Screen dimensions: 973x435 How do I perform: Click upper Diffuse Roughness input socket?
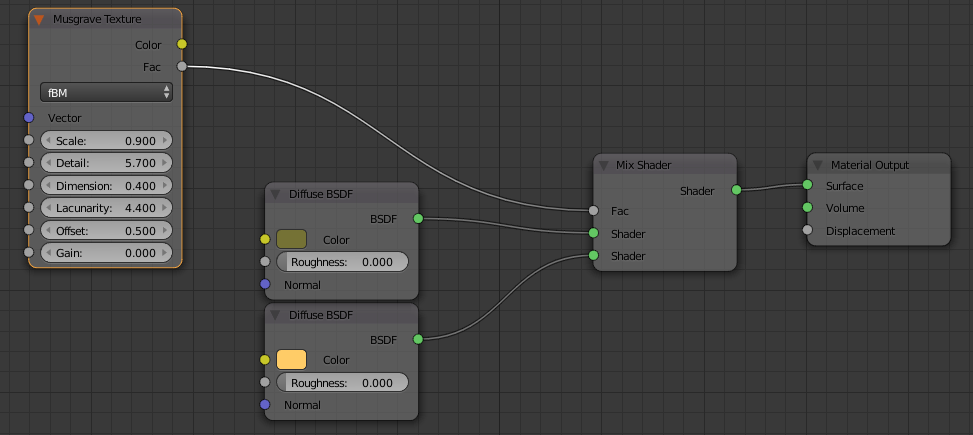(x=265, y=262)
